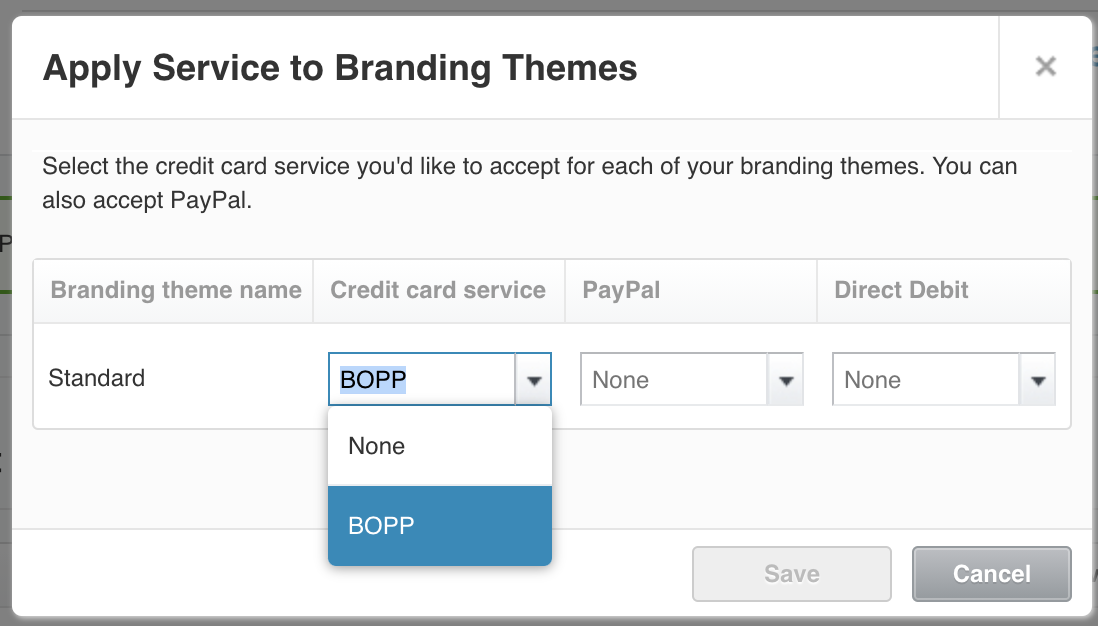Click the Credit card service column header
This screenshot has height=626, width=1098.
[x=438, y=290]
